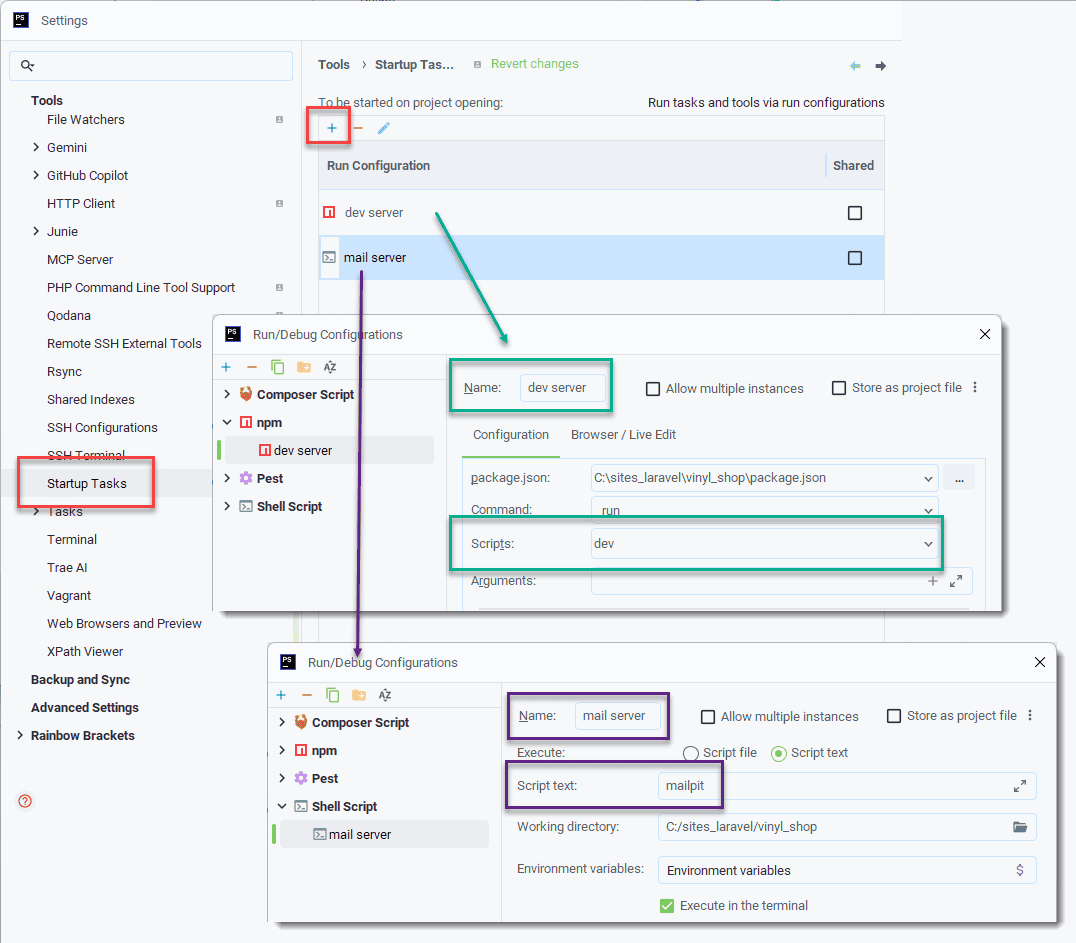Click the forward navigation arrow in Settings
Screen dimensions: 1076x943
click(880, 66)
